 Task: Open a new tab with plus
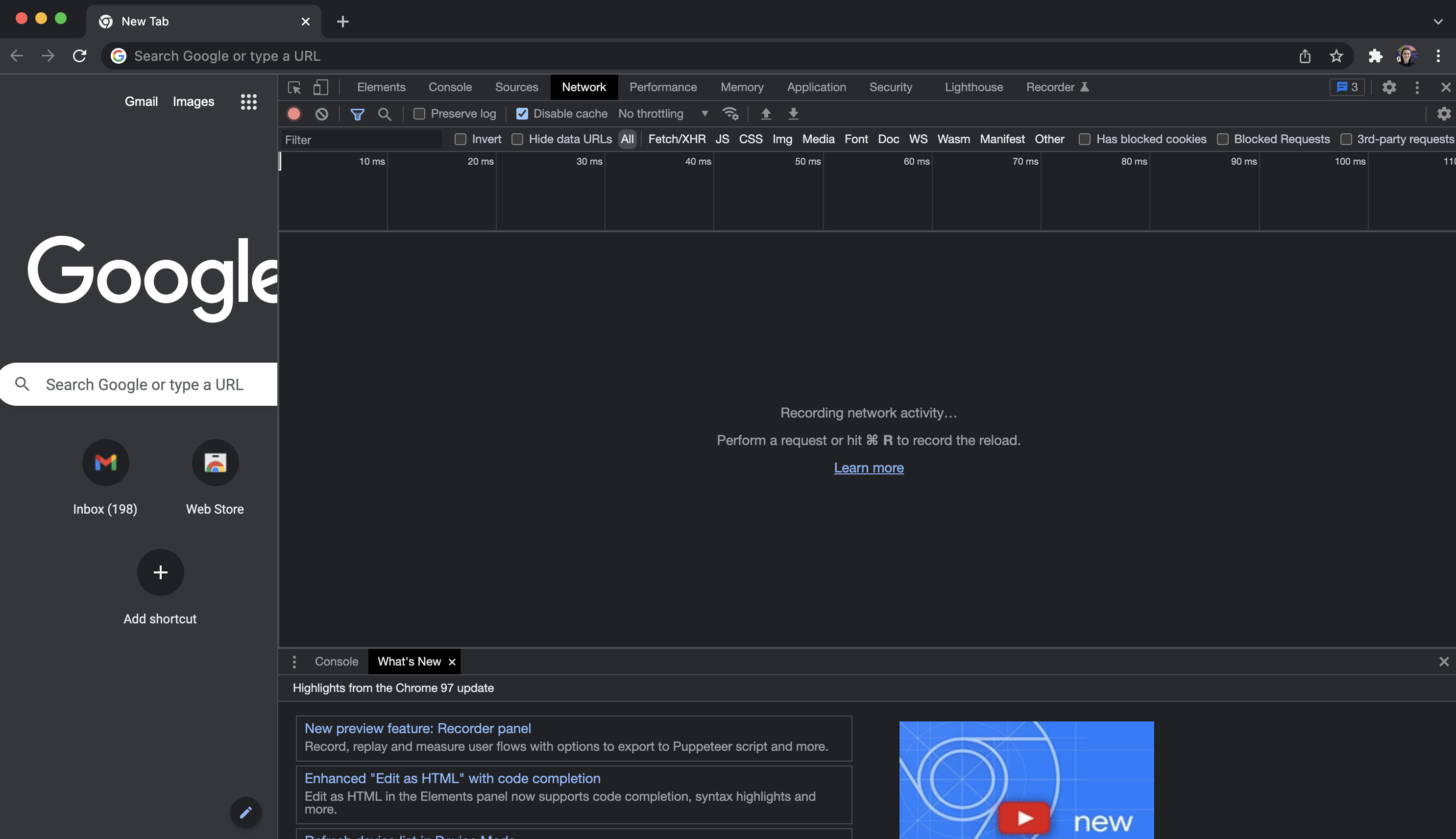click(343, 22)
